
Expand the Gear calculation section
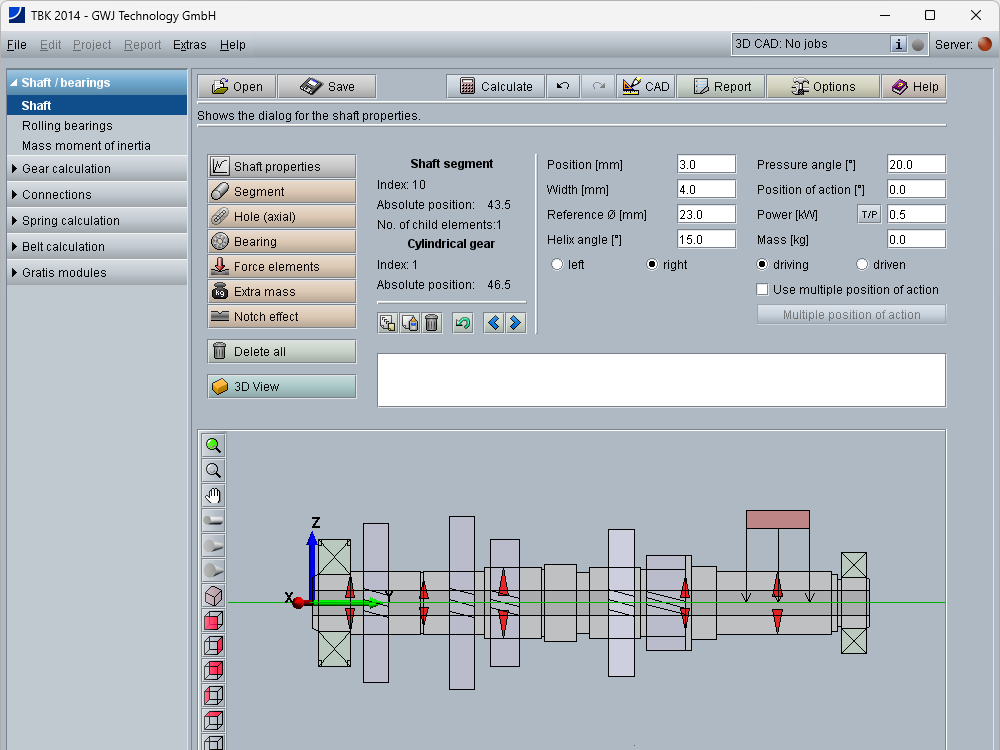tap(66, 169)
